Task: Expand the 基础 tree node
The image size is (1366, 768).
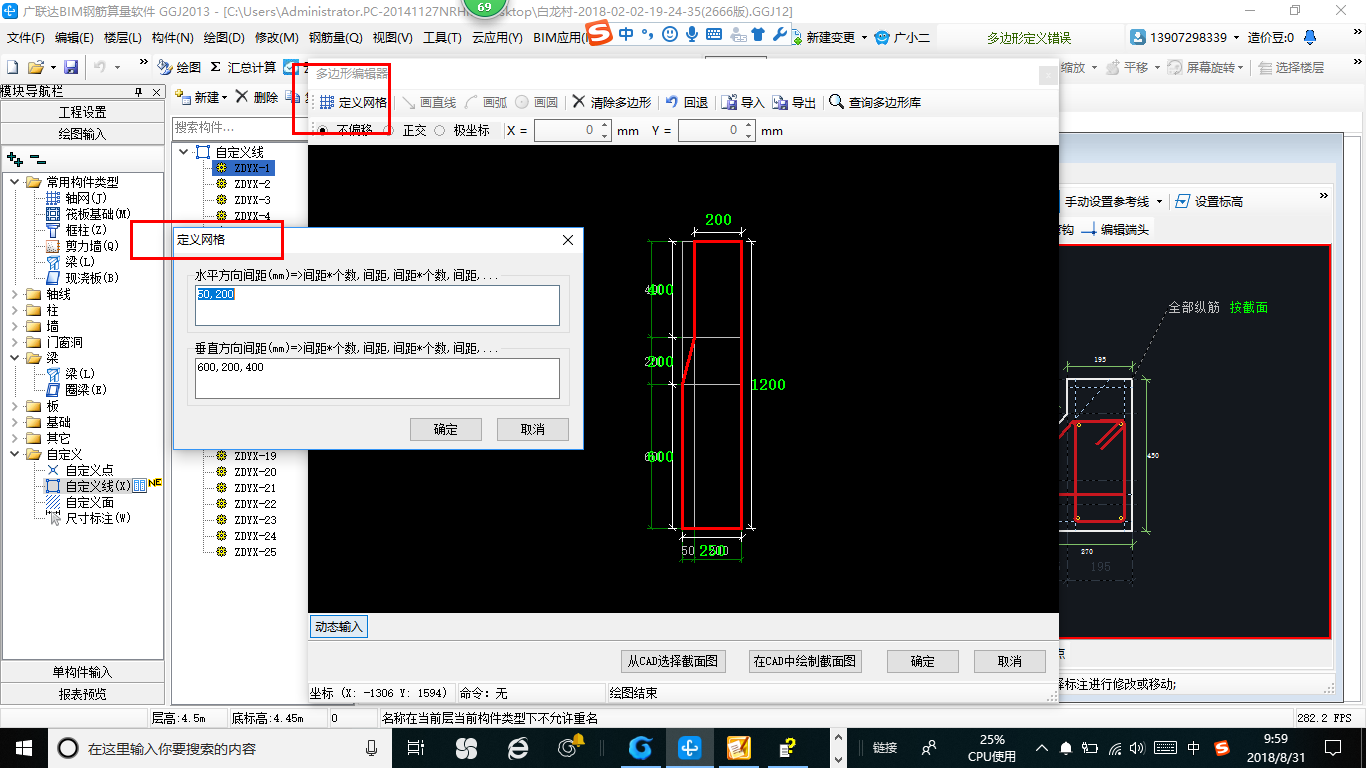Action: point(15,422)
